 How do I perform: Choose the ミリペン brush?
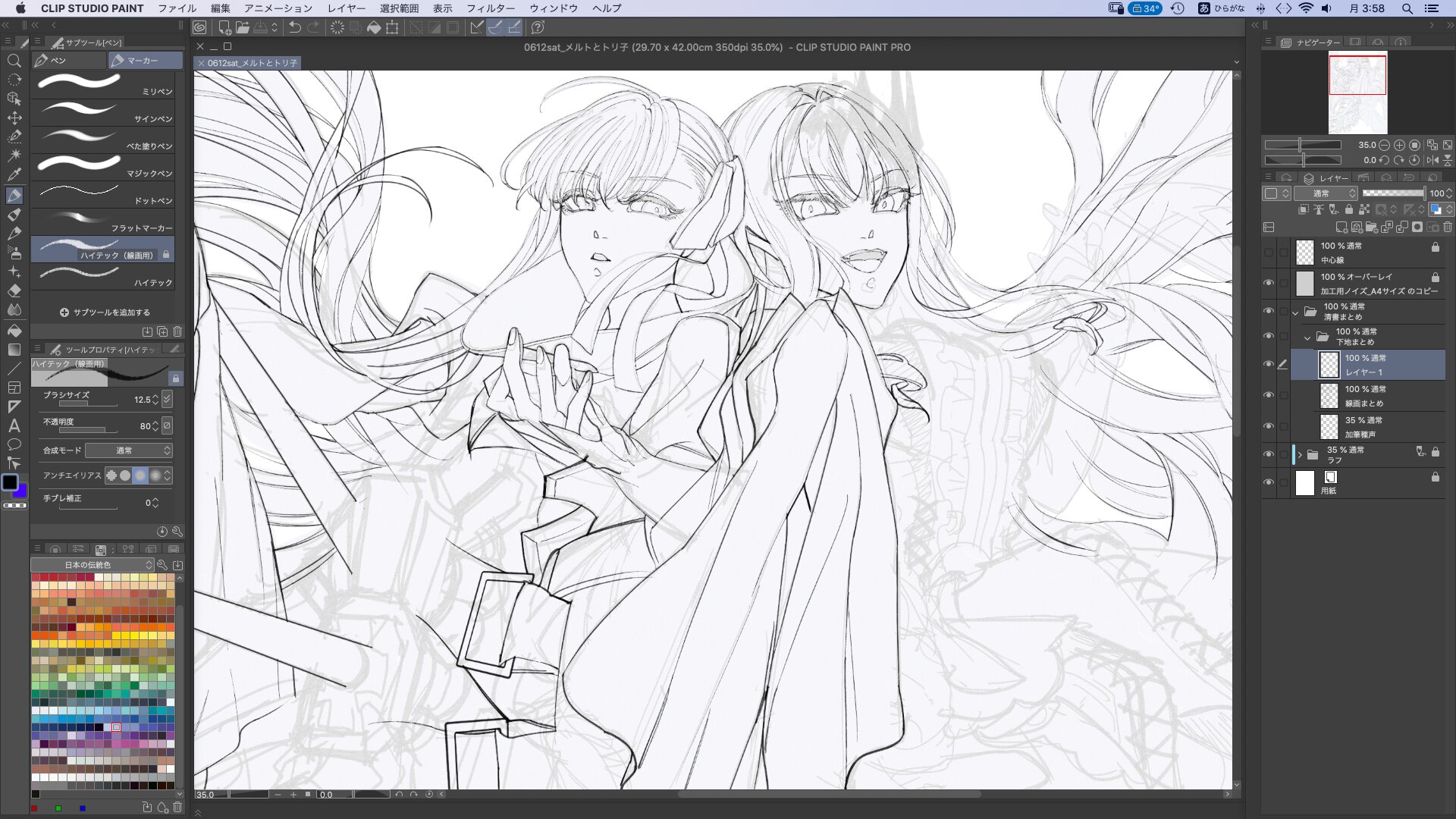coord(103,83)
